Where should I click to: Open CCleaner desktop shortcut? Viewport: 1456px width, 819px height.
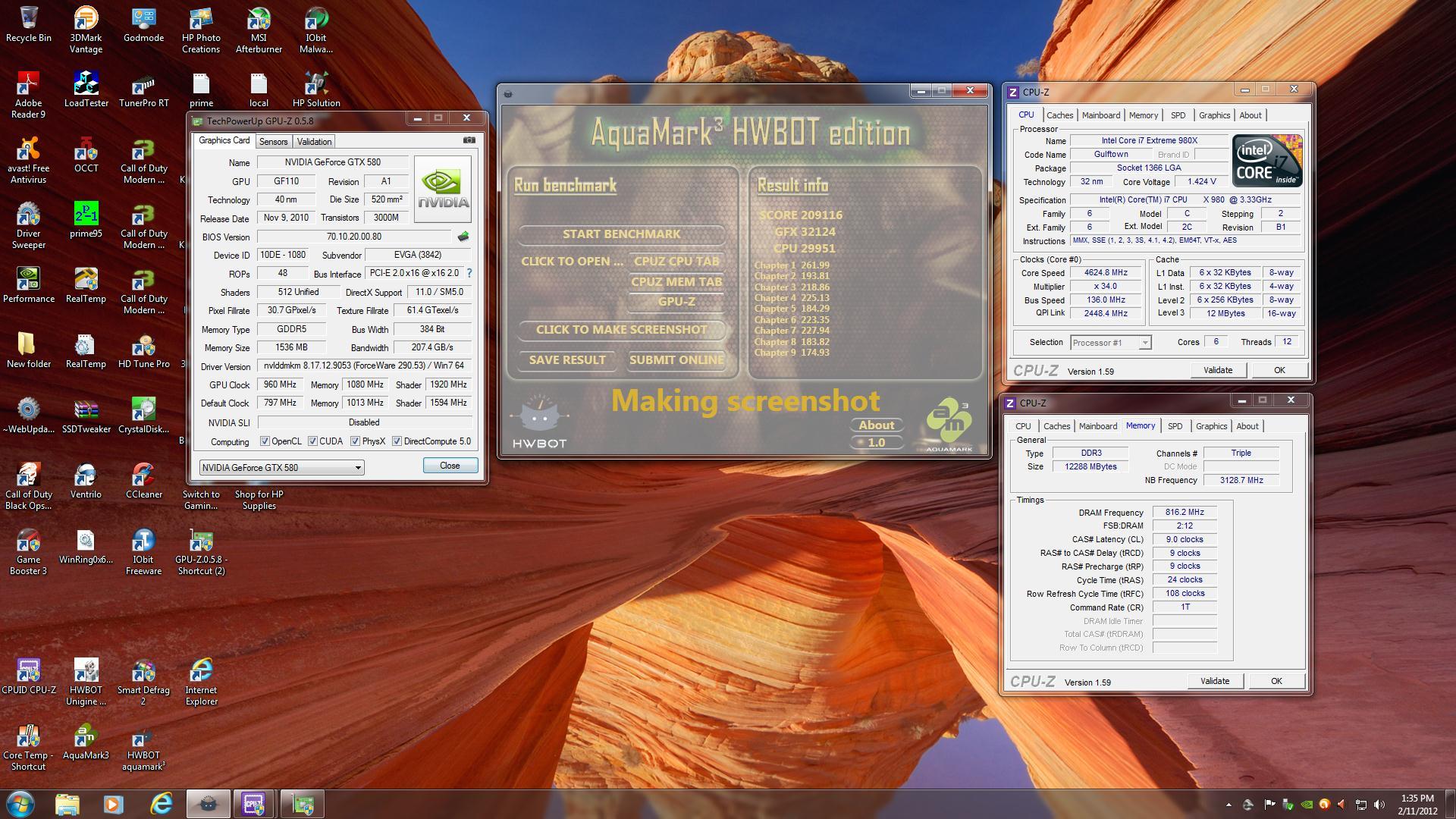143,481
